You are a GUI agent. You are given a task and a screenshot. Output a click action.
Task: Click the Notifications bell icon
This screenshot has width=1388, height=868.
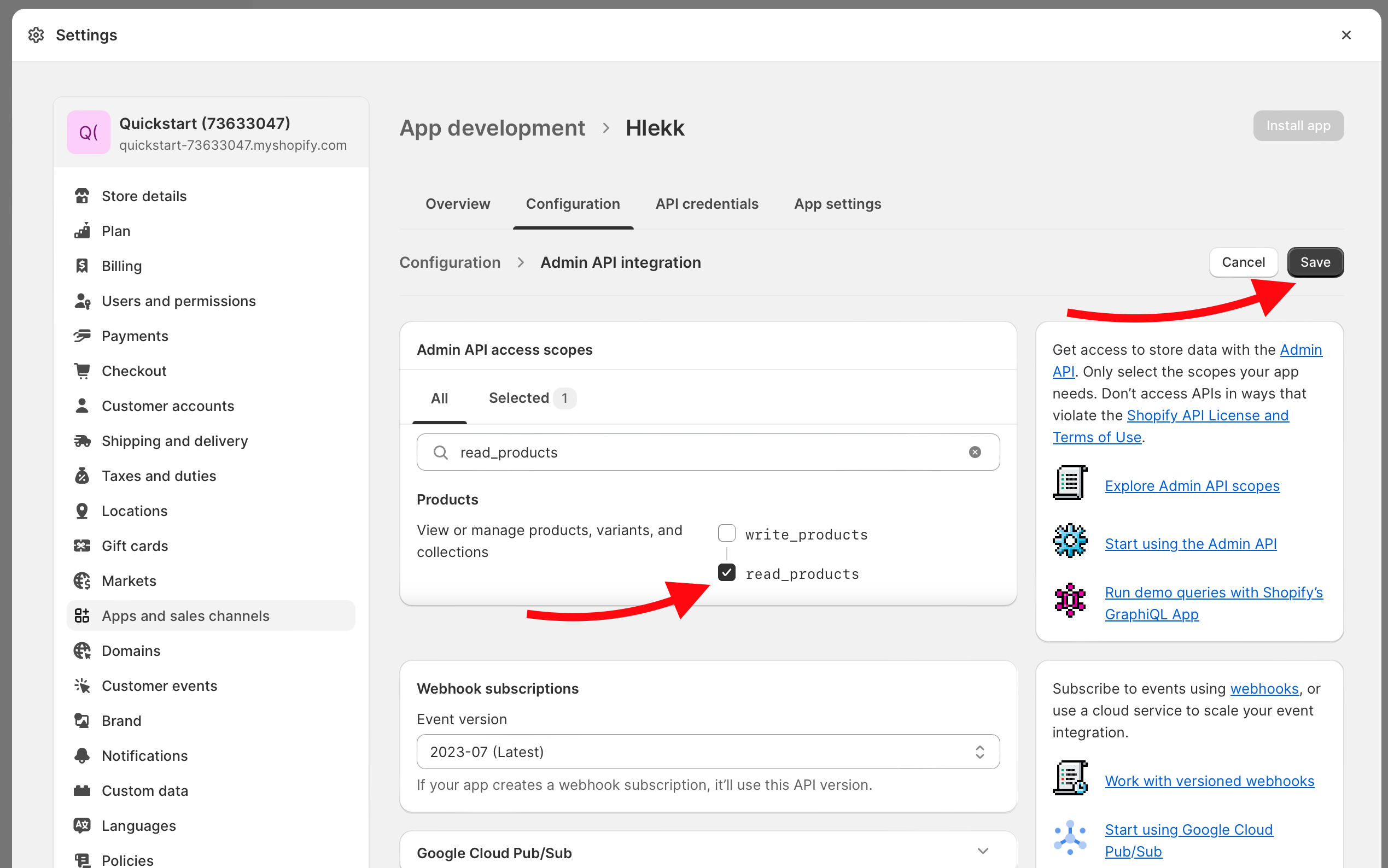pos(82,755)
